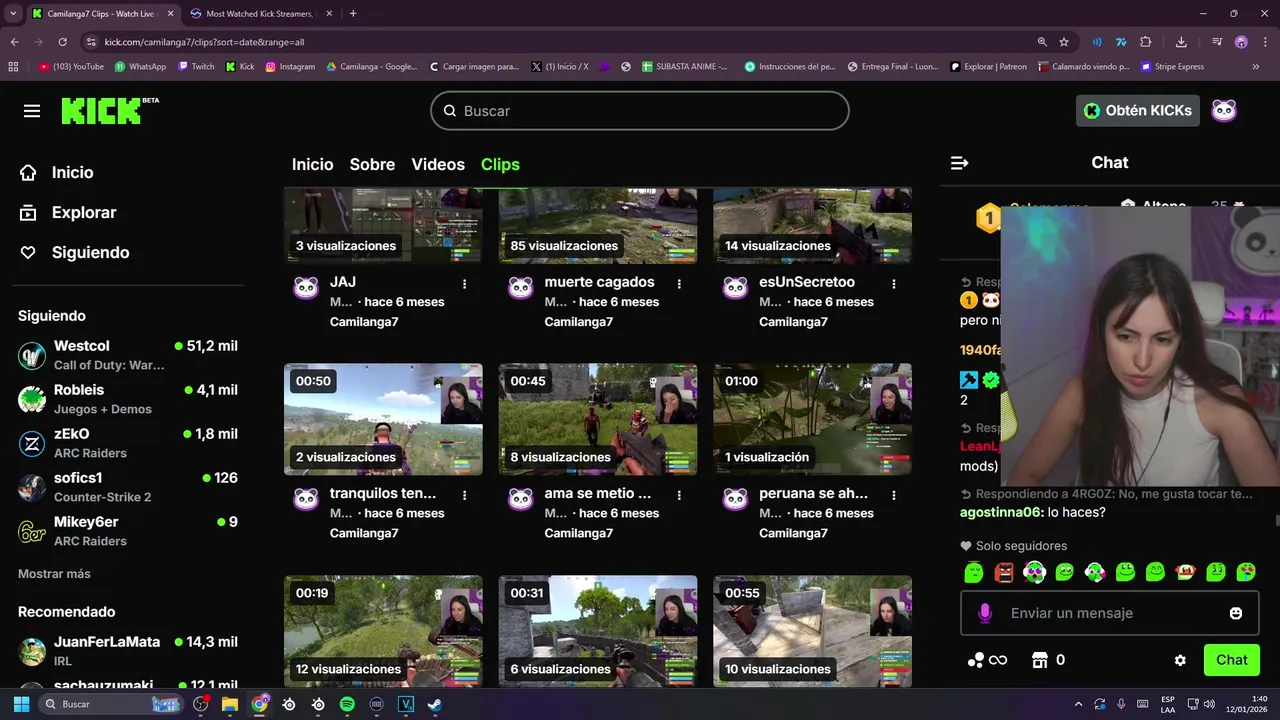Open the browser tab search dropdown
Screen dimensions: 1280x720
tap(13, 14)
